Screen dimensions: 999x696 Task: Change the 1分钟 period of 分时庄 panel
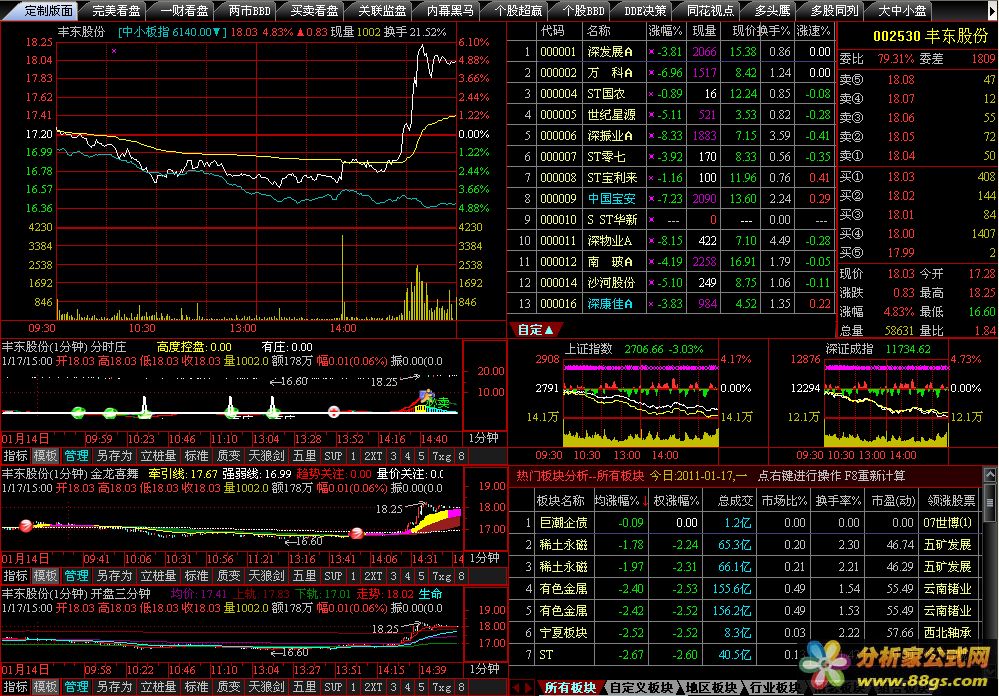click(484, 438)
